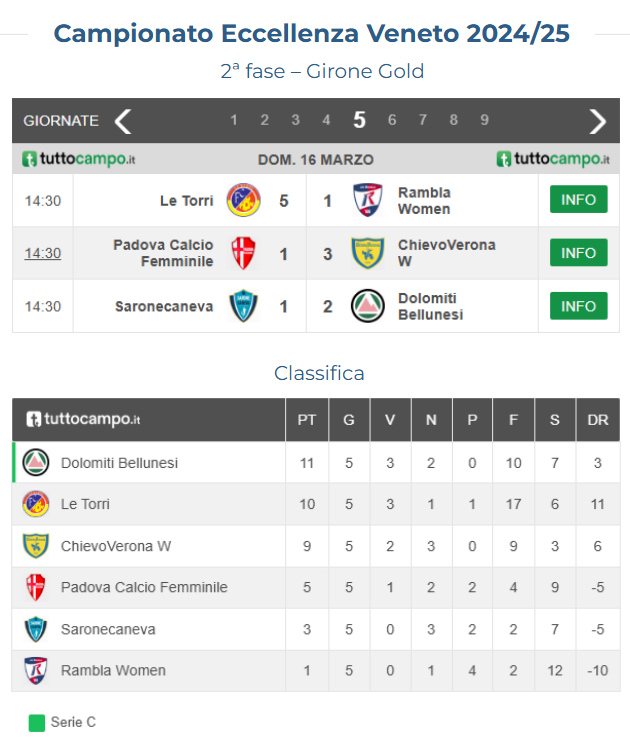Open INFO for Le Torri vs Rambla Women
This screenshot has width=630, height=751.
tap(578, 200)
